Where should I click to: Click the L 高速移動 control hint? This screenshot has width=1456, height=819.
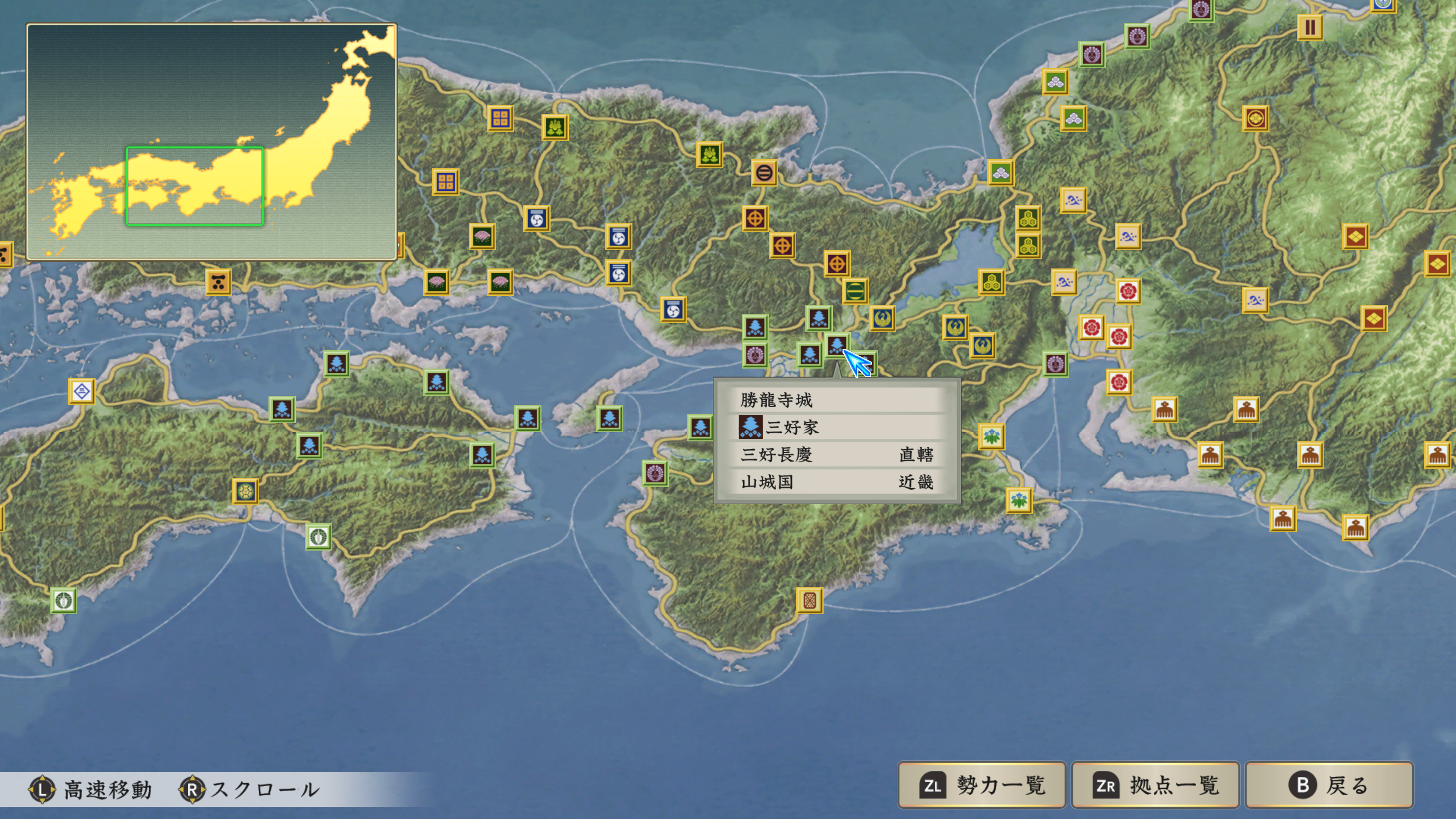click(x=91, y=789)
